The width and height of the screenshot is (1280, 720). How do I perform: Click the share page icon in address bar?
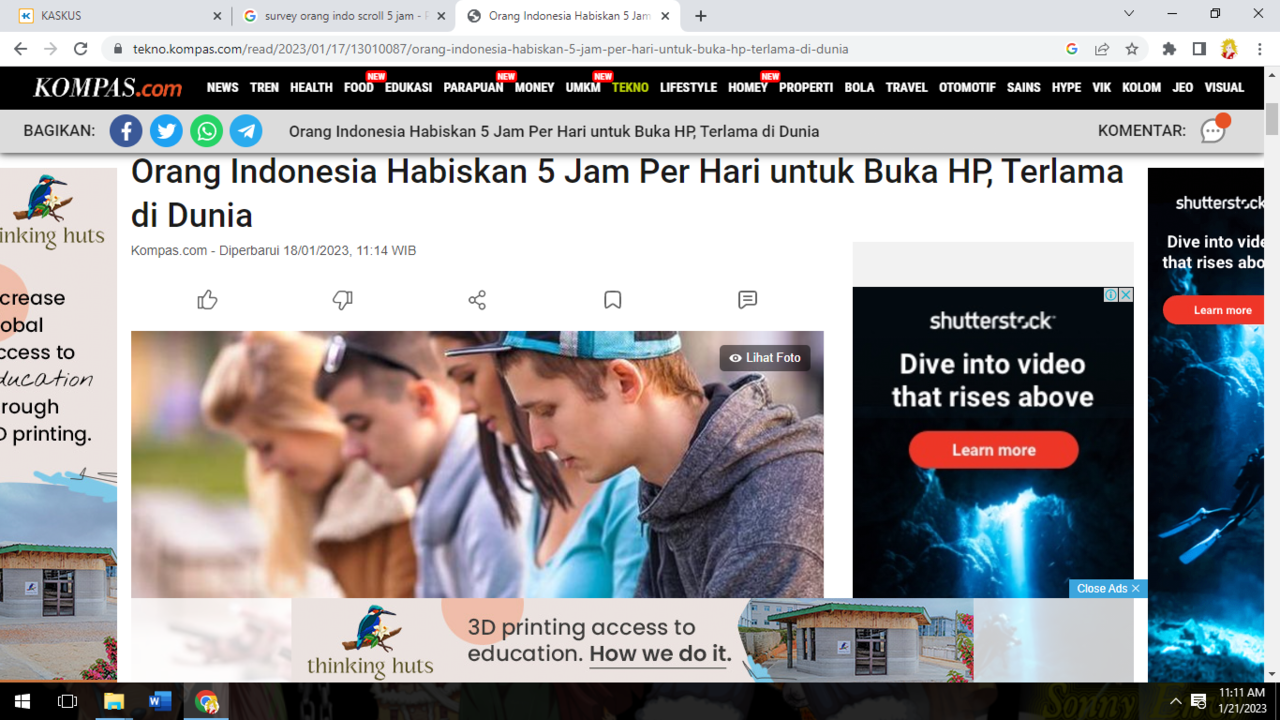(x=1102, y=49)
